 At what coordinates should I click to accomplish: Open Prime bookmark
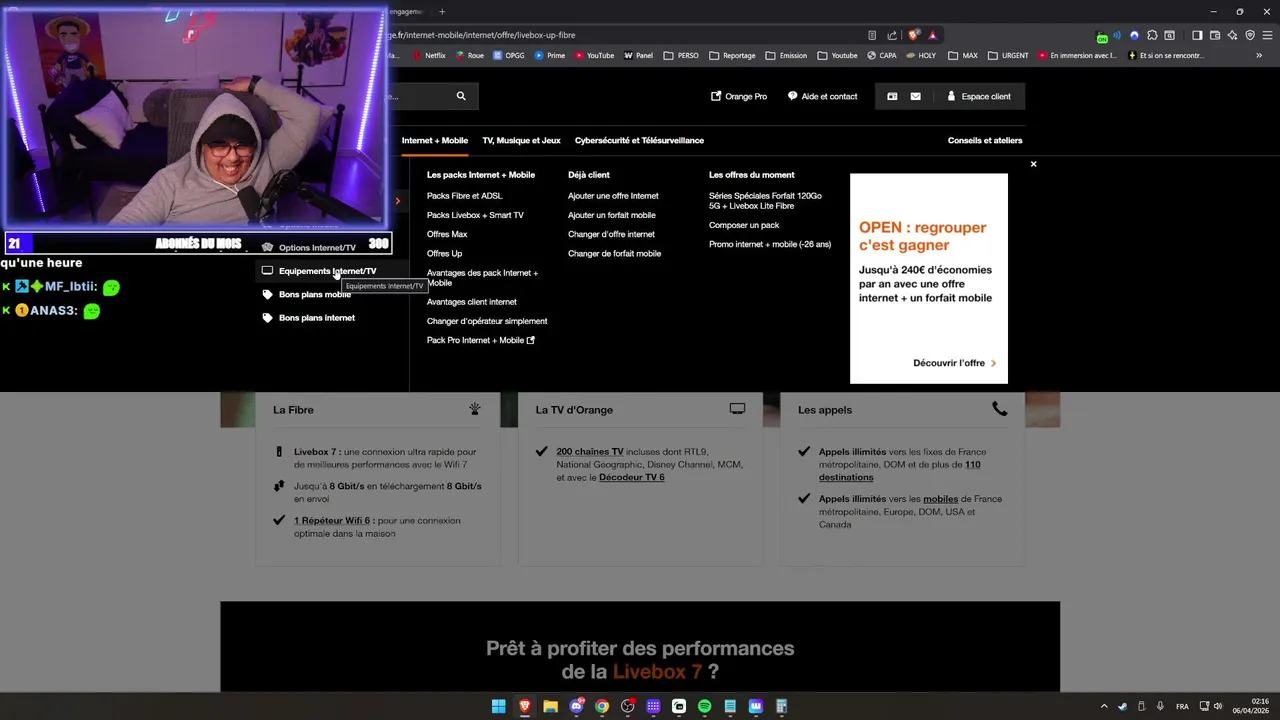click(549, 56)
